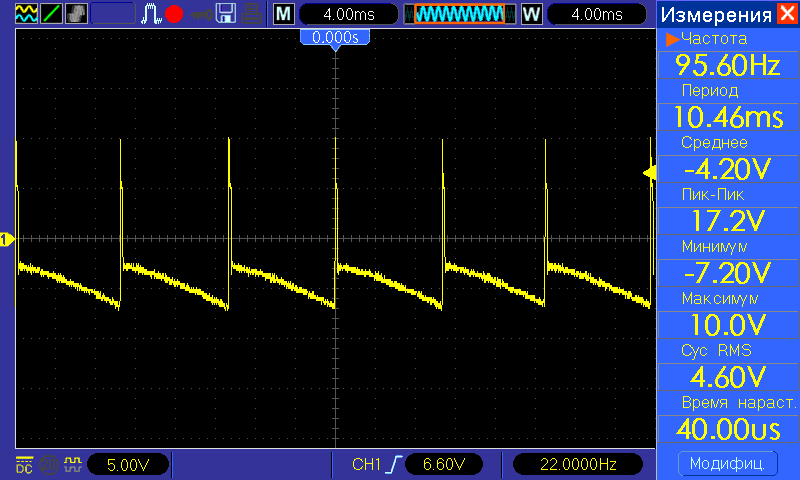Click the gray persistence waveform icon
Image resolution: width=800 pixels, height=480 pixels.
pyautogui.click(x=74, y=14)
